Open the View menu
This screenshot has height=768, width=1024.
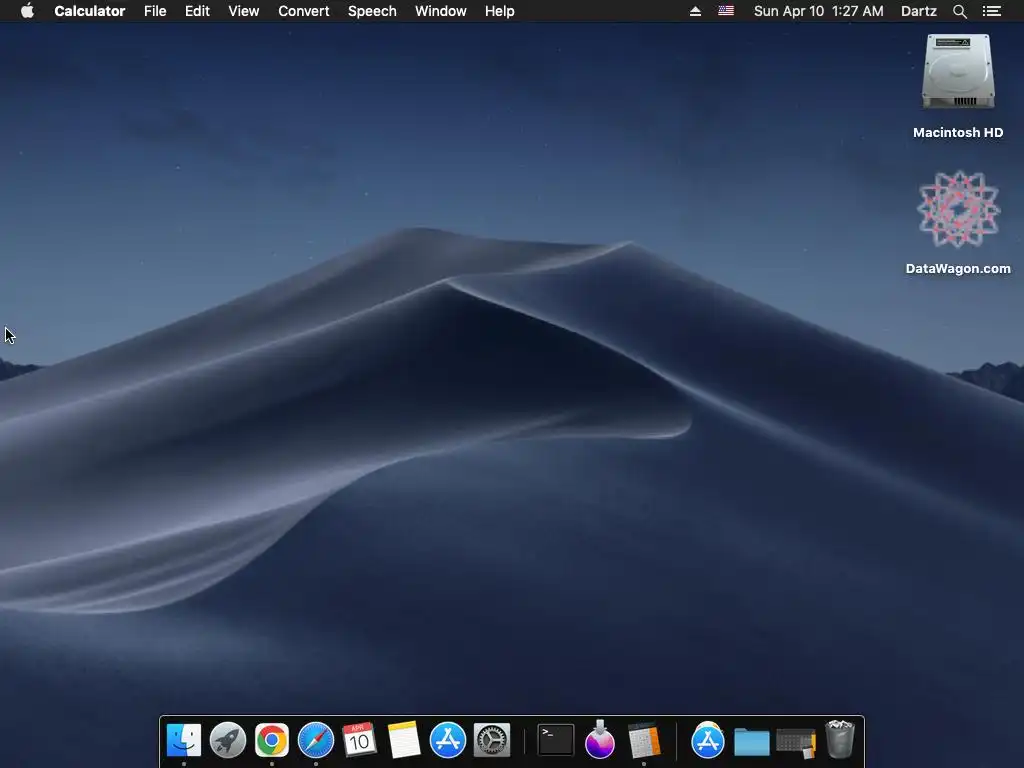244,11
